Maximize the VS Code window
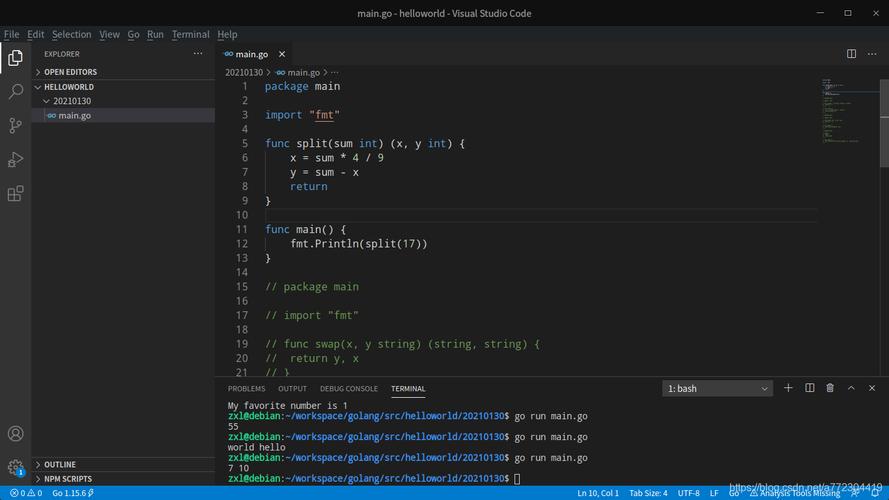This screenshot has height=500, width=889. click(x=848, y=12)
